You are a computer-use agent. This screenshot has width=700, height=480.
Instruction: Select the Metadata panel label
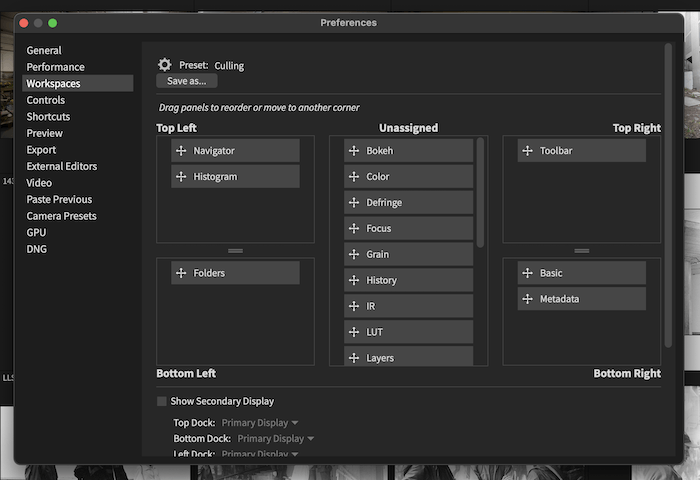(x=559, y=299)
